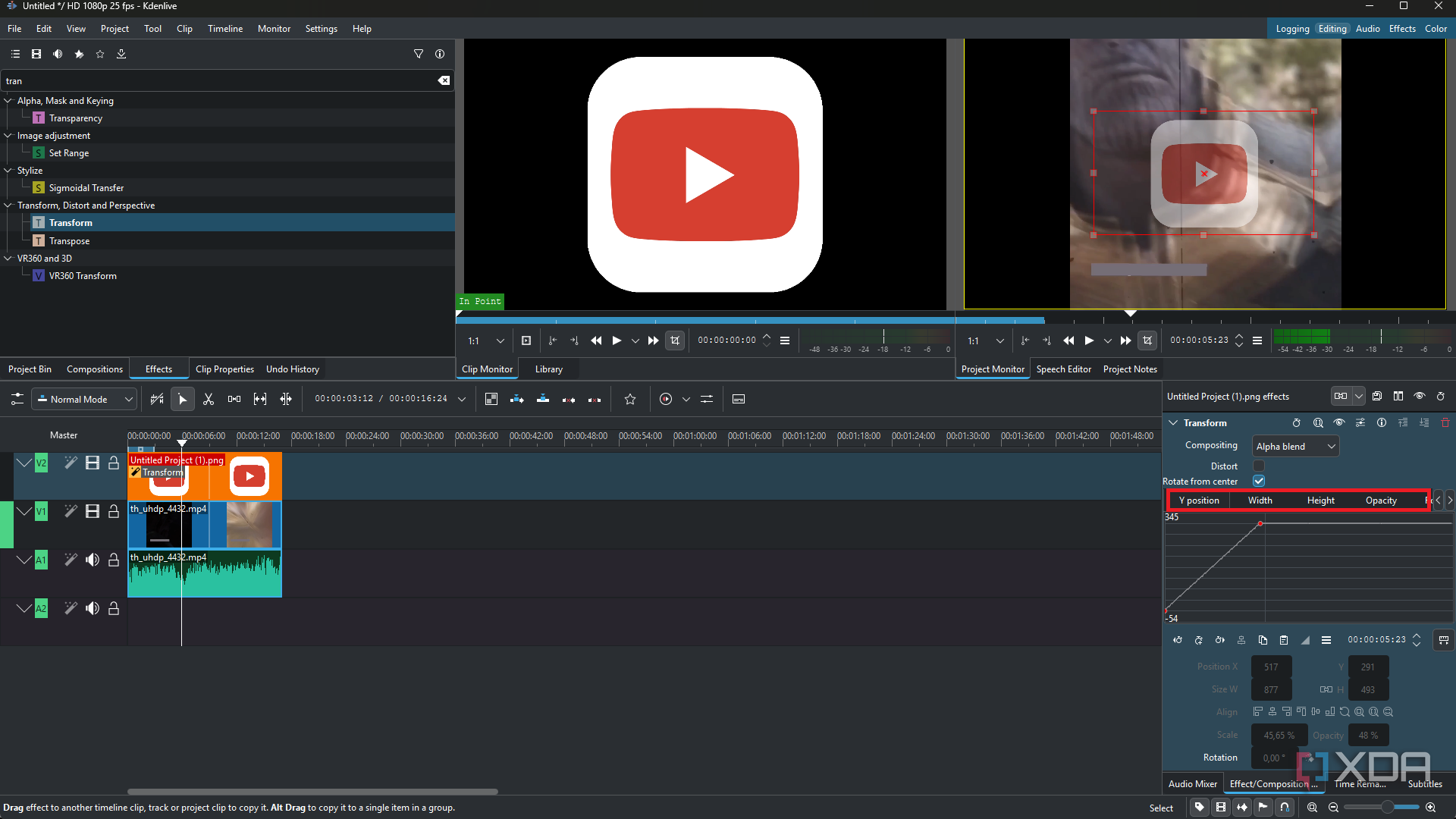Delete the Transform effect
This screenshot has height=819, width=1456.
(x=1445, y=423)
